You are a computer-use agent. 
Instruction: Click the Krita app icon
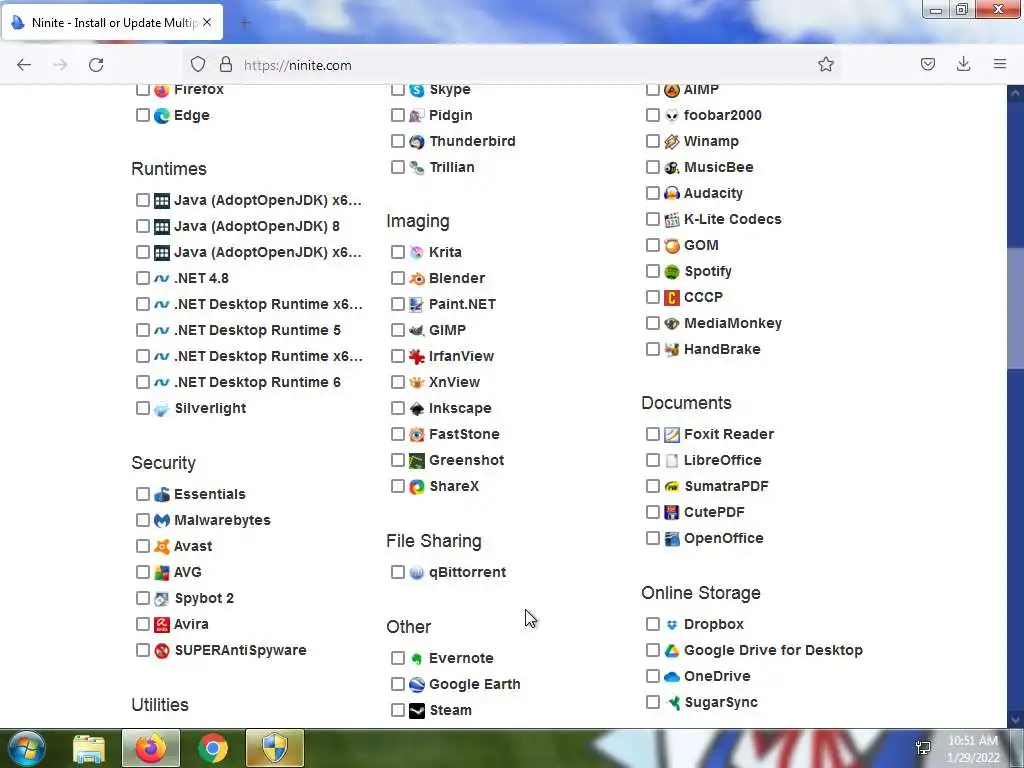point(417,252)
